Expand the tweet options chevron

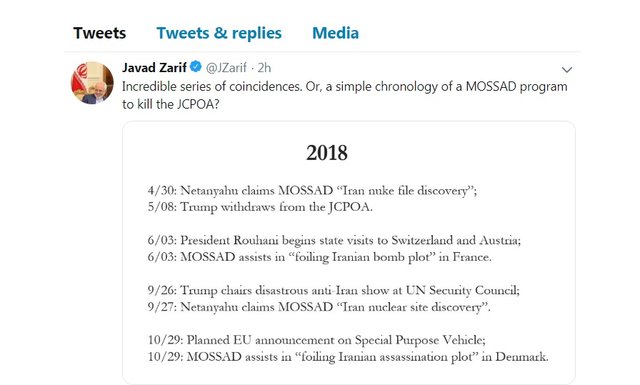pyautogui.click(x=567, y=70)
